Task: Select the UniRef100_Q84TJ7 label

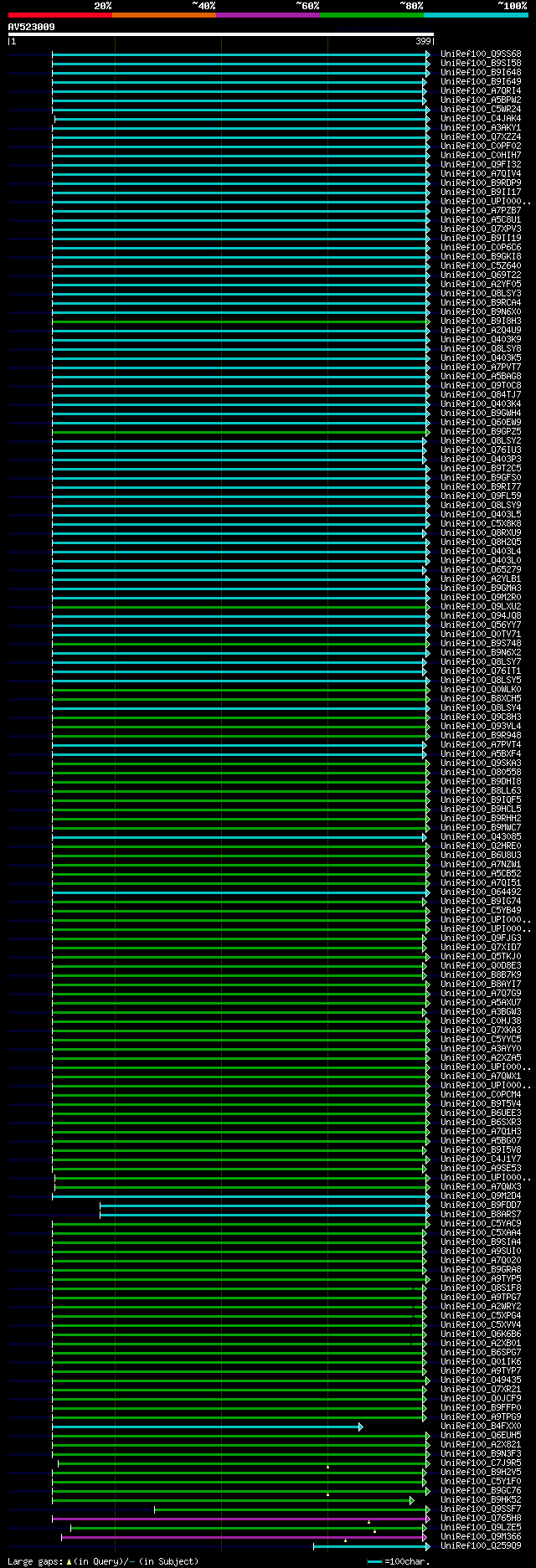Action: [481, 395]
